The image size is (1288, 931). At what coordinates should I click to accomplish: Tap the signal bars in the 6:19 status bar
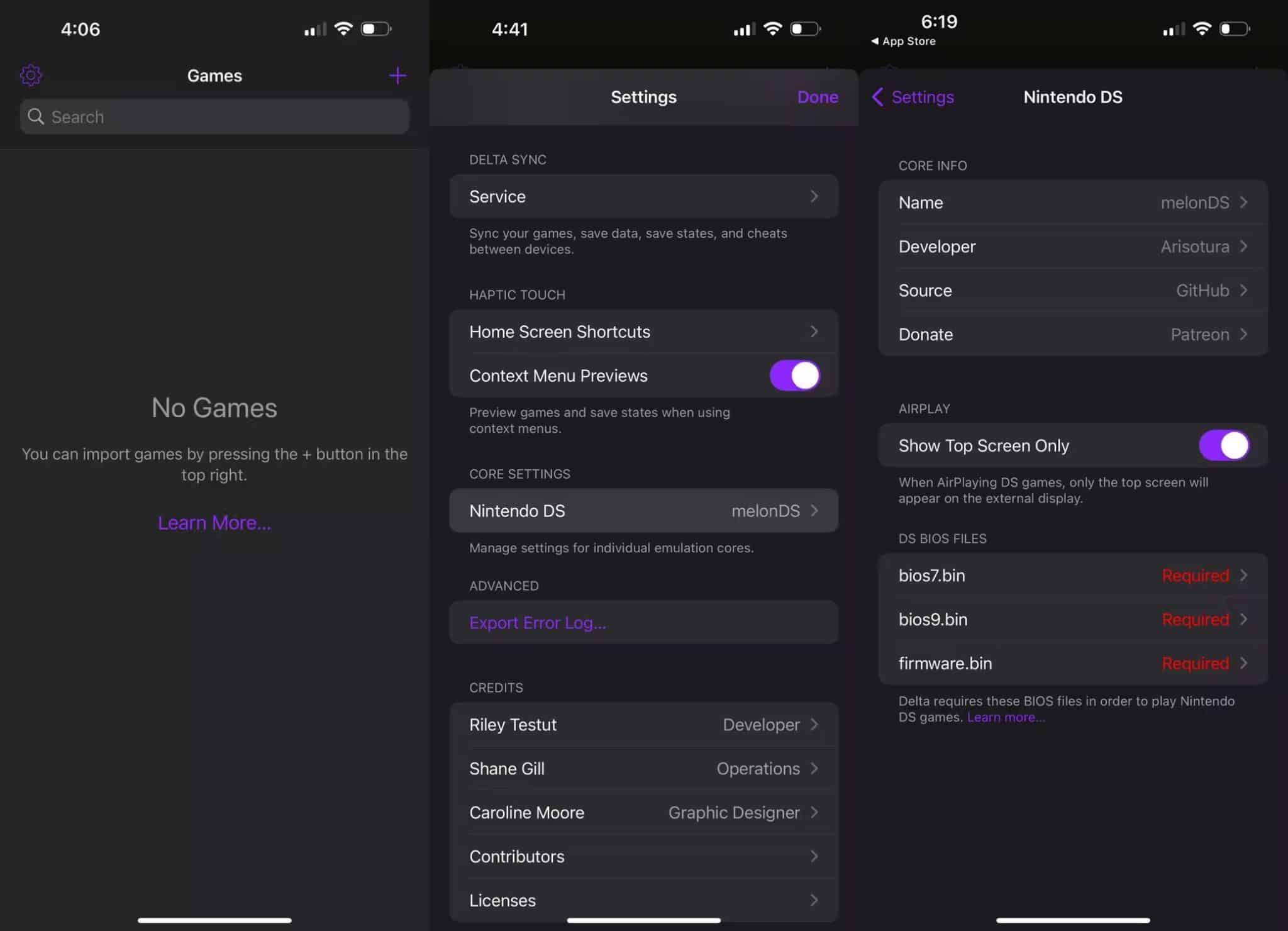point(1174,30)
